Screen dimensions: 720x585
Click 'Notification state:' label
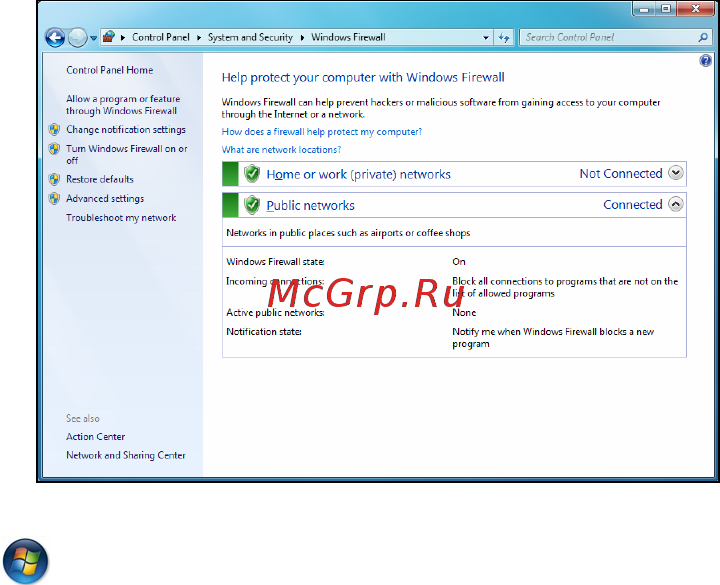click(x=264, y=332)
